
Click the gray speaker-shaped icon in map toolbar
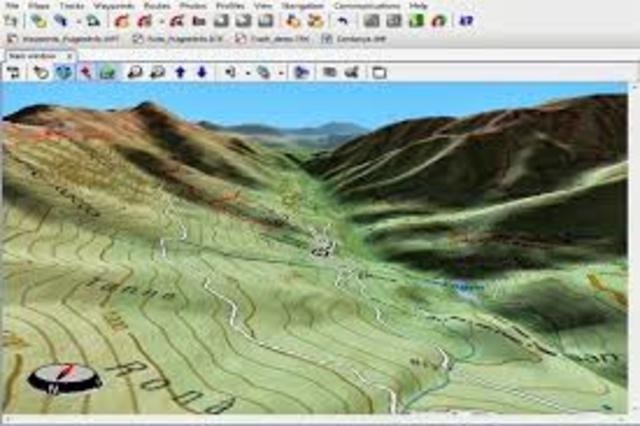pos(231,73)
